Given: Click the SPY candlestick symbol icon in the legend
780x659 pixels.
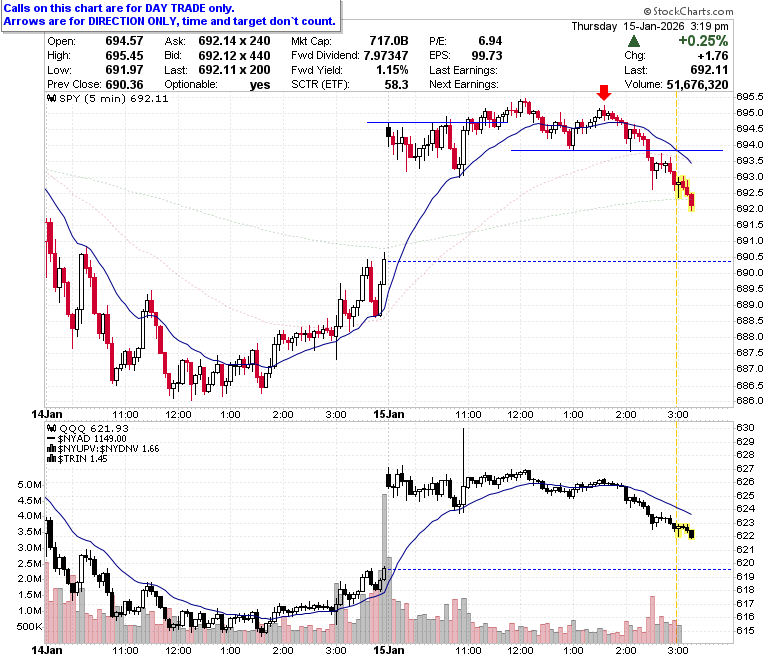Looking at the screenshot, I should (51, 98).
